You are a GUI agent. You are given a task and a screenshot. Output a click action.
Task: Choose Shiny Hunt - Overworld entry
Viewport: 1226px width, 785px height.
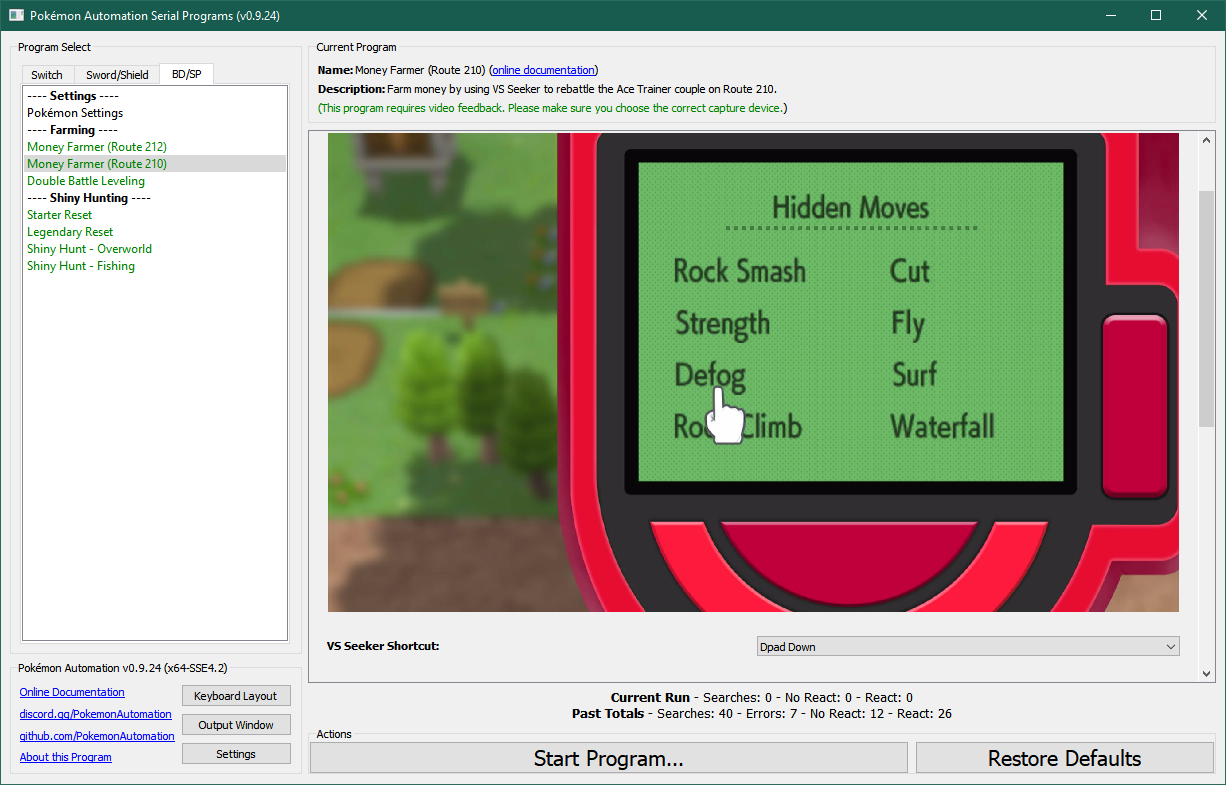[90, 249]
